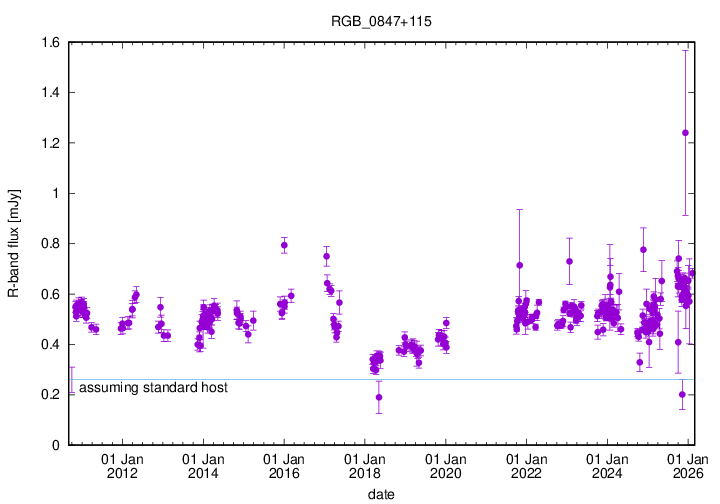Select the 2016 peak data point near 0.8
The image size is (720, 504).
point(284,245)
